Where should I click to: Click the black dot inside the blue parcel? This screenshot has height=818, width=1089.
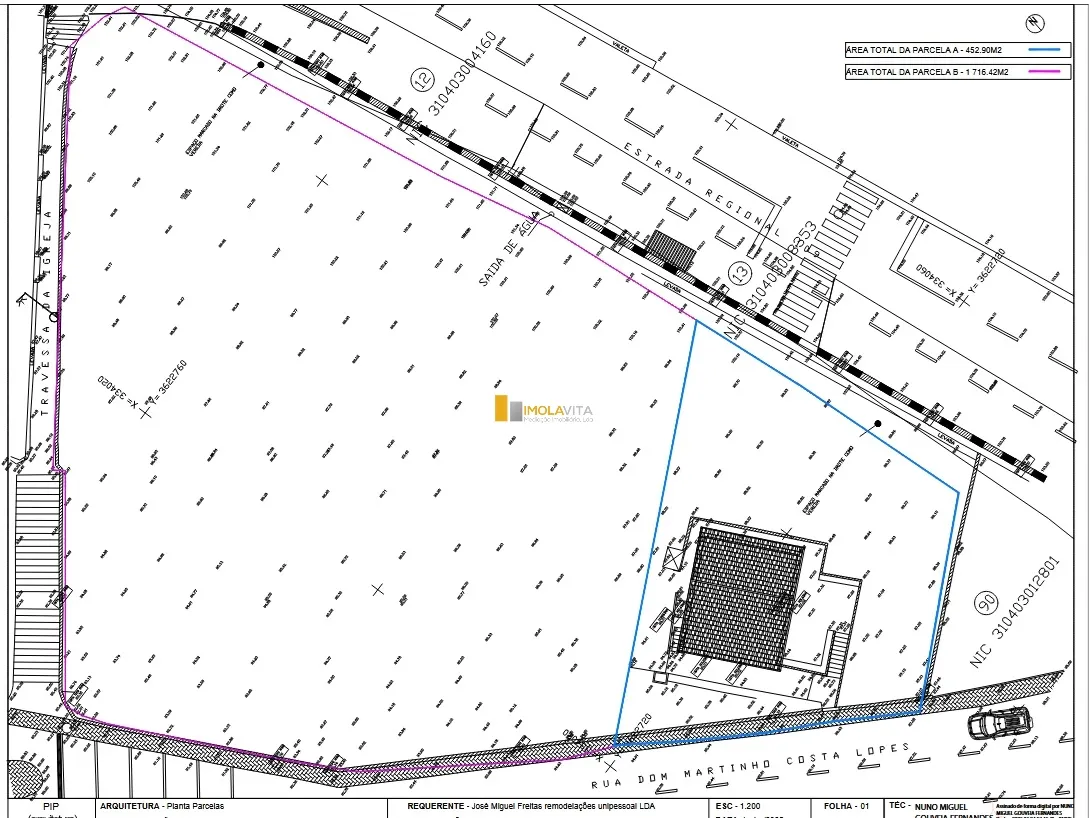tap(877, 424)
